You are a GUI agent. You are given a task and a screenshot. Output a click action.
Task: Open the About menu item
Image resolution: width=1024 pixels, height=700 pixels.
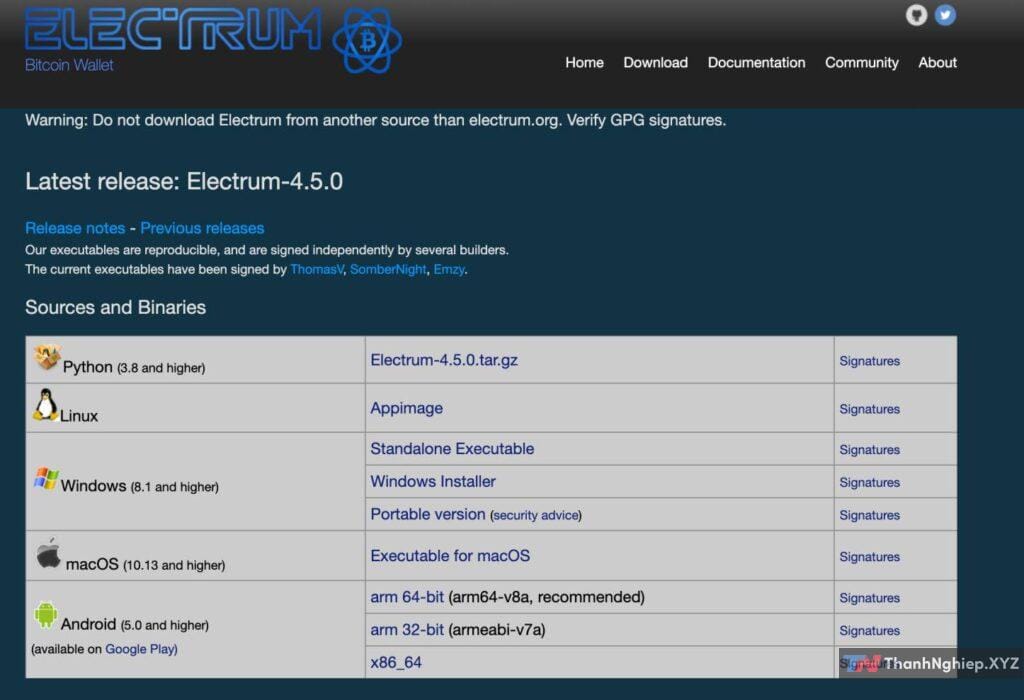[x=937, y=63]
